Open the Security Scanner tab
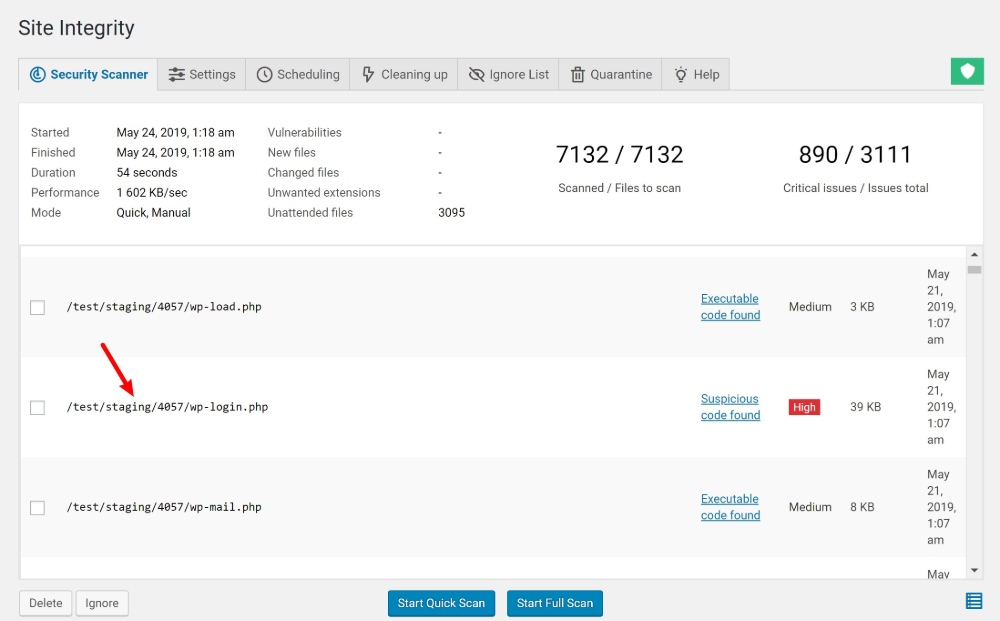This screenshot has width=1000, height=621. point(88,75)
